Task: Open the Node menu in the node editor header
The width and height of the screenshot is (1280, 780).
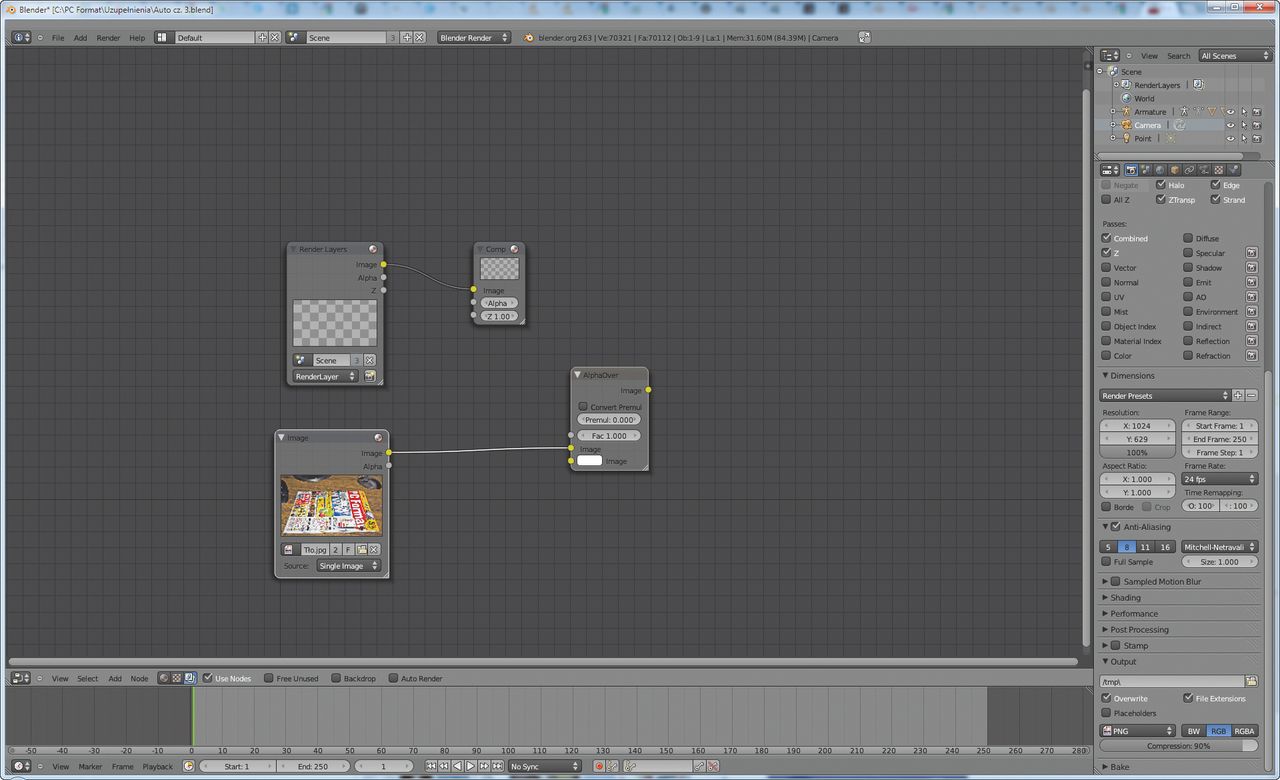Action: [139, 678]
